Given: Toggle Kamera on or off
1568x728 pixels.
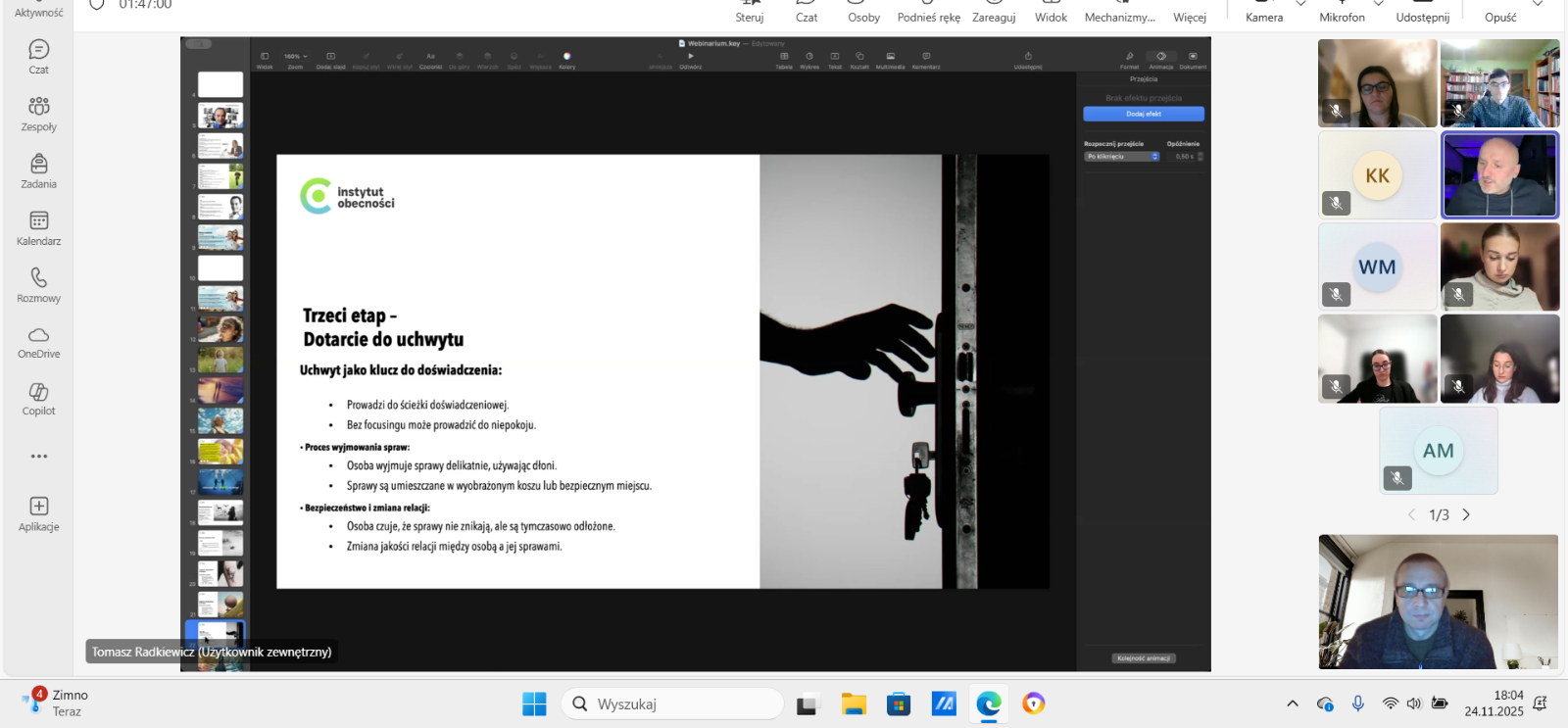Looking at the screenshot, I should coord(1263,11).
